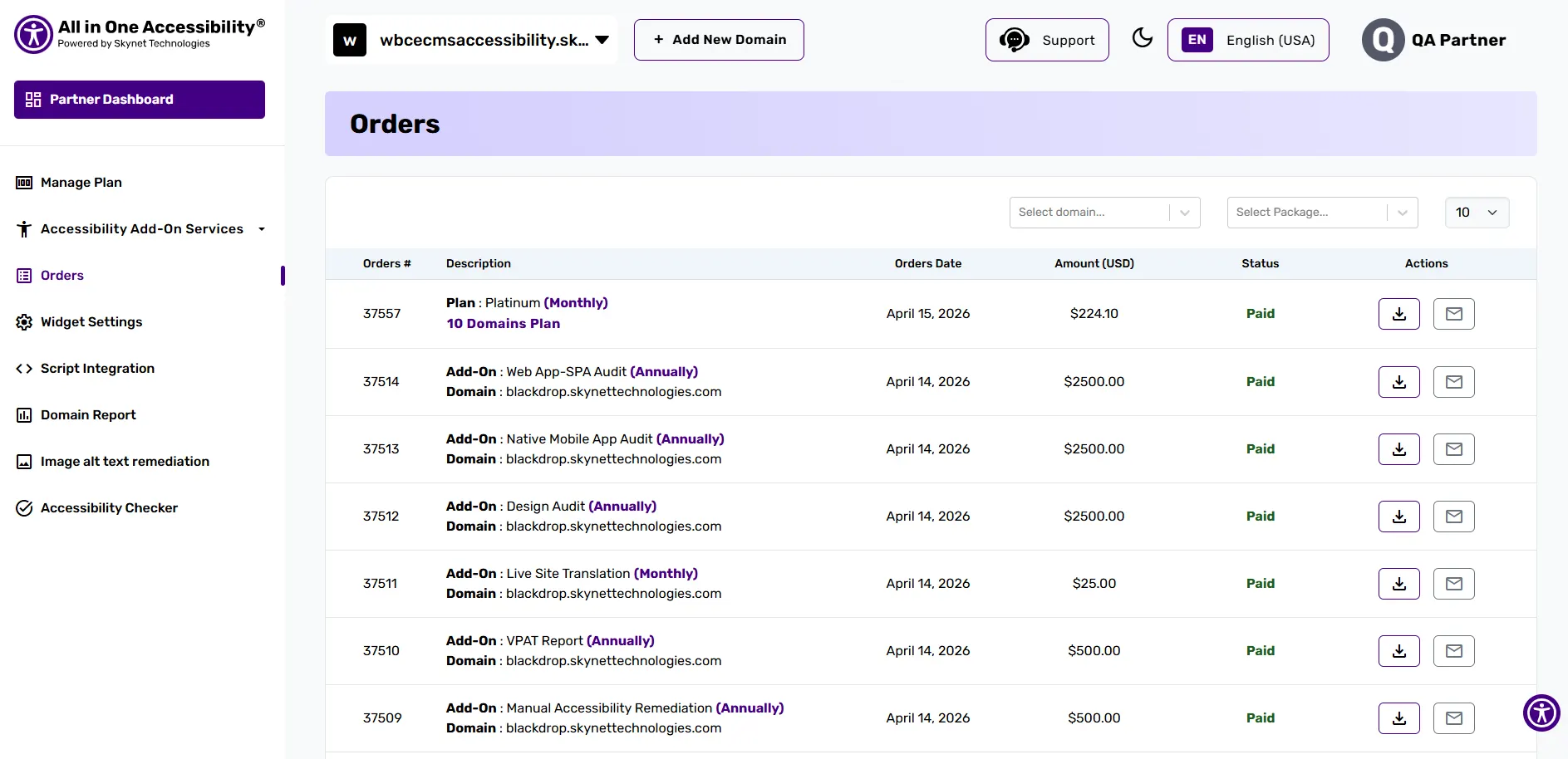This screenshot has width=1568, height=759.
Task: Download invoice for order 37513
Action: [1399, 449]
